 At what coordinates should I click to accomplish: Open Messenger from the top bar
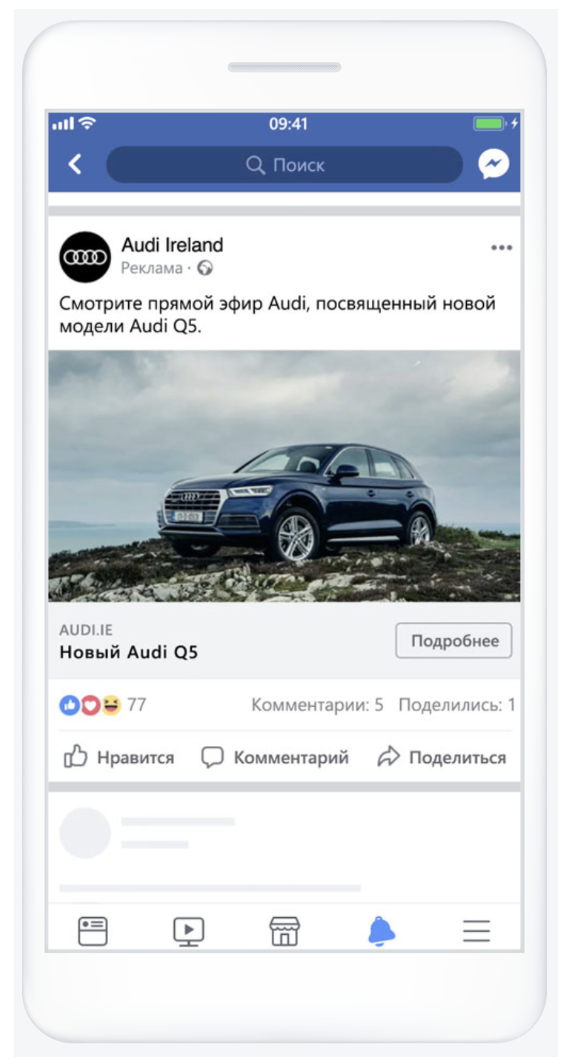pyautogui.click(x=493, y=164)
